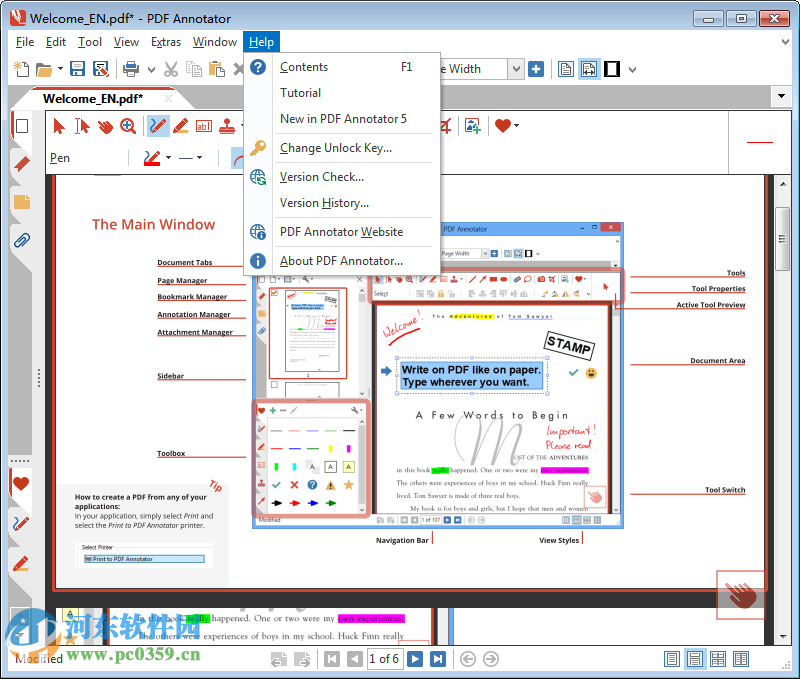Save the document with the Save icon
The image size is (800, 679).
click(78, 69)
